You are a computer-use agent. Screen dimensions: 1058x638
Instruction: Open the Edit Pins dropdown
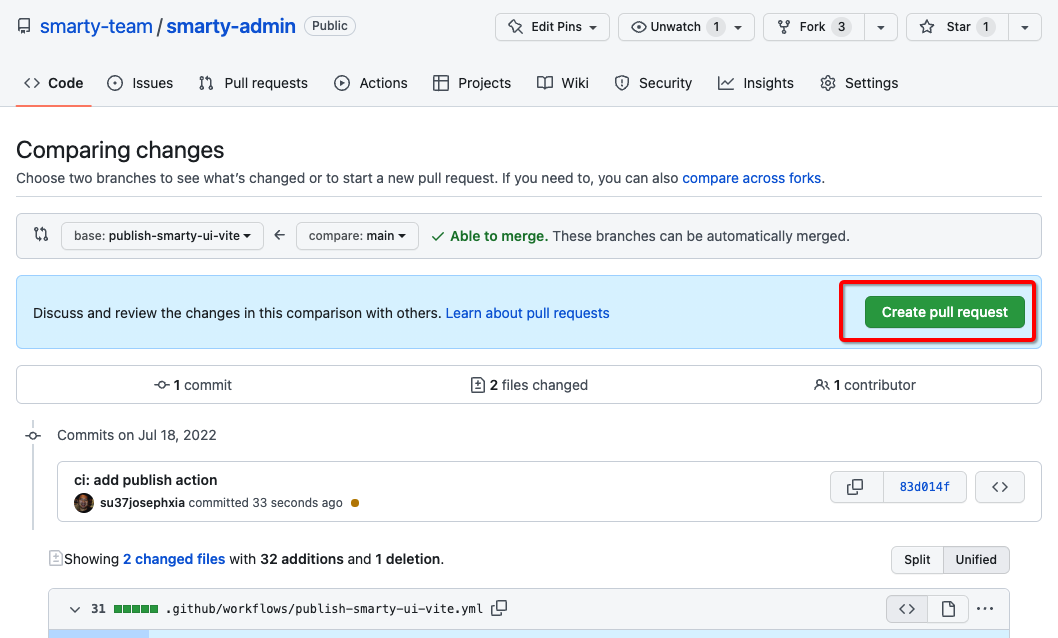[x=553, y=27]
